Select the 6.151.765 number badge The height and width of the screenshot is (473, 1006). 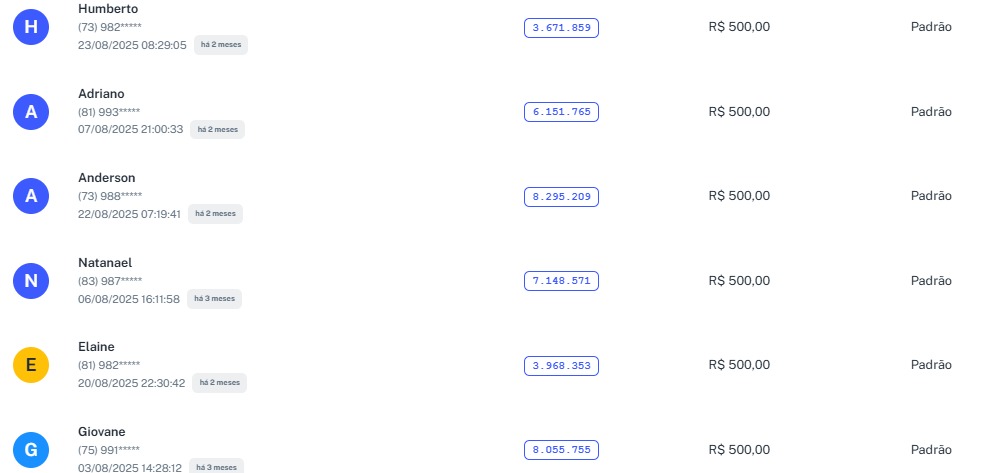pos(561,112)
